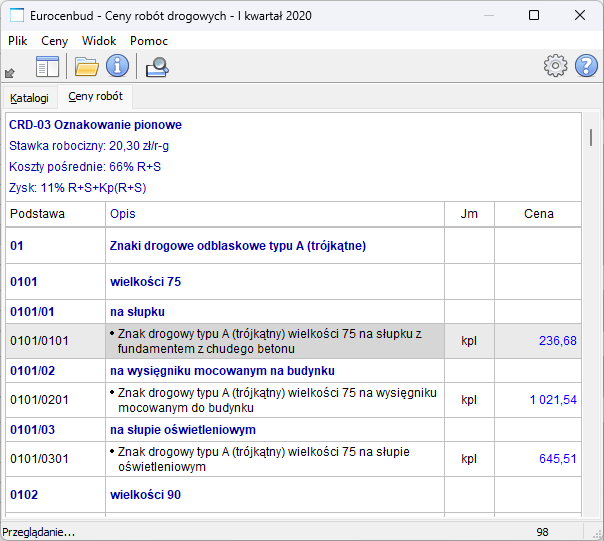Screen dimensions: 604x541
Task: Open settings via the gear icon
Action: tap(555, 67)
